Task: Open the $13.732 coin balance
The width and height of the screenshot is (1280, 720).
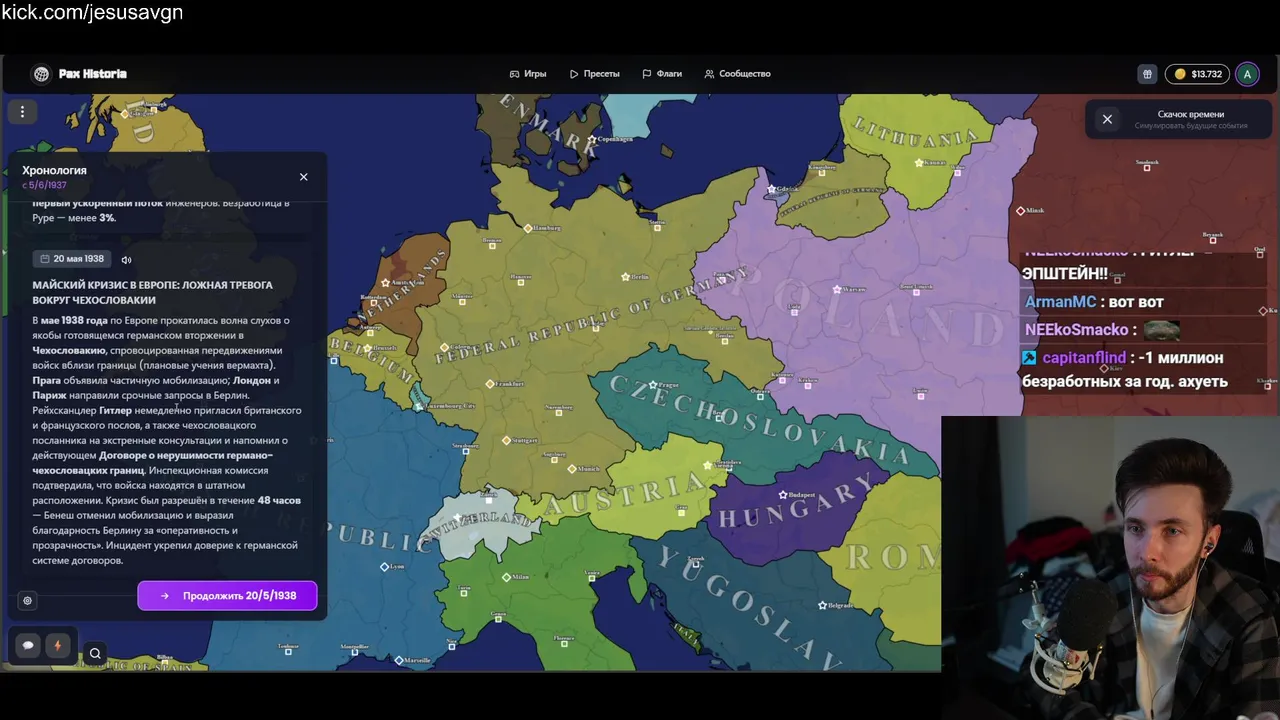Action: pos(1198,74)
